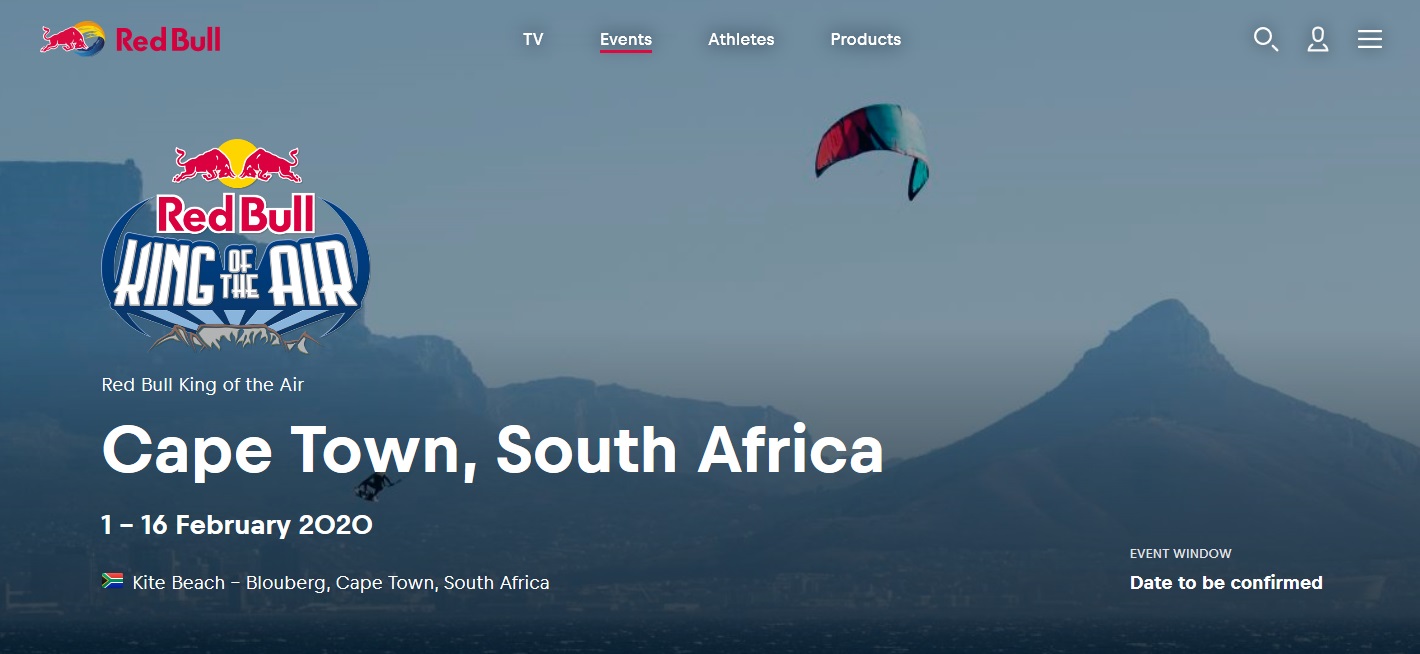The image size is (1420, 654).
Task: Go to the TV section
Action: pos(533,39)
